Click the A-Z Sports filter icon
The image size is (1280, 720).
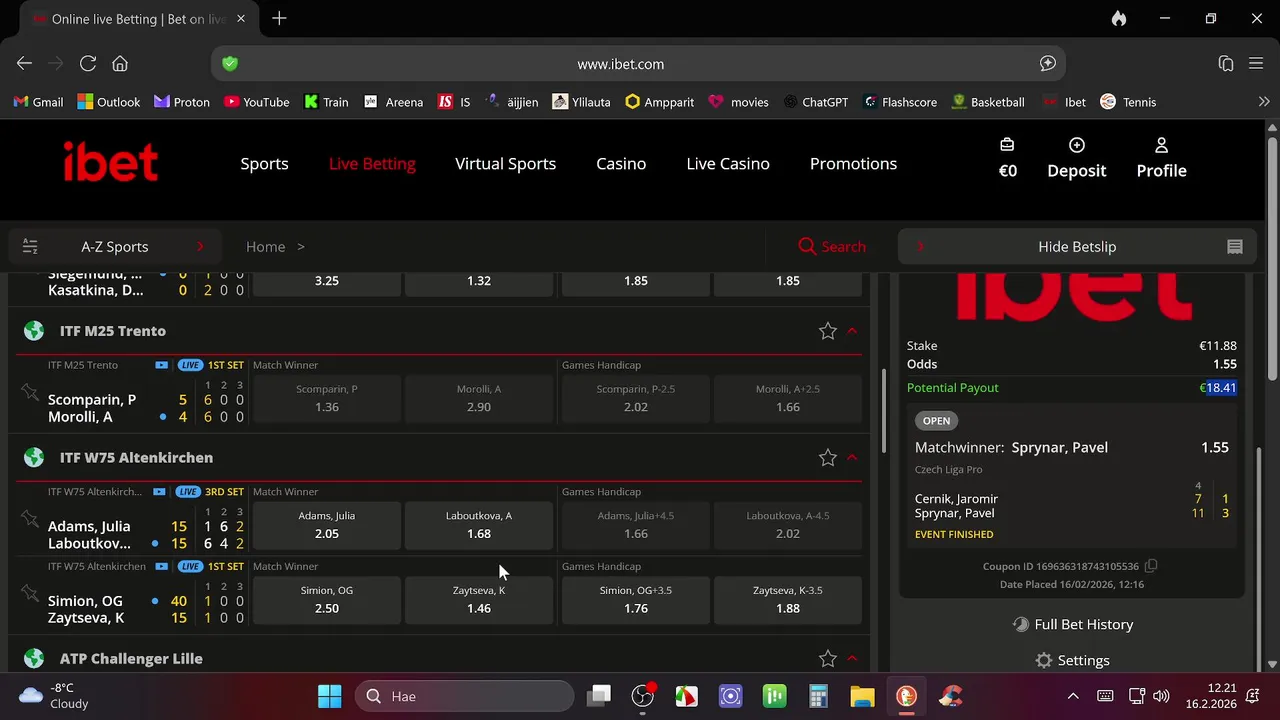coord(30,246)
